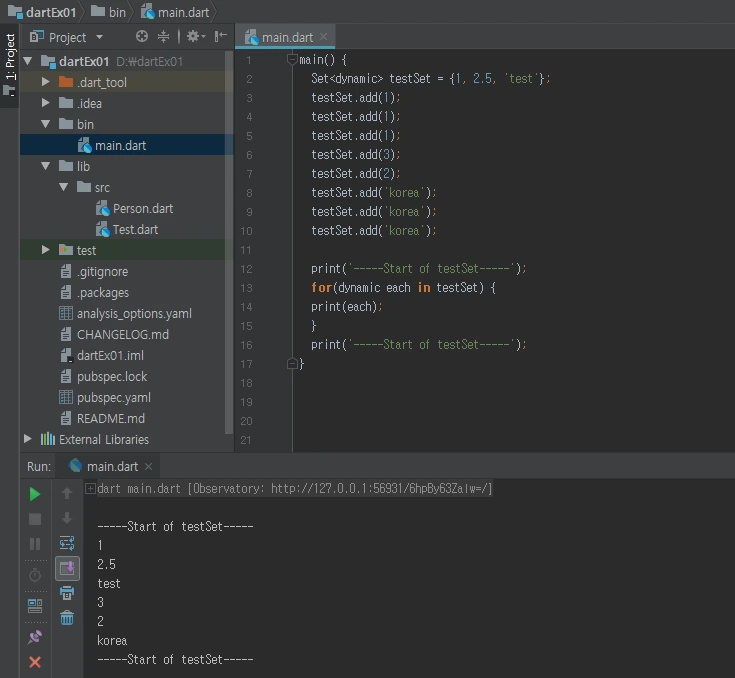Viewport: 735px width, 678px height.
Task: Click the Run (green play) button
Action: coord(34,494)
